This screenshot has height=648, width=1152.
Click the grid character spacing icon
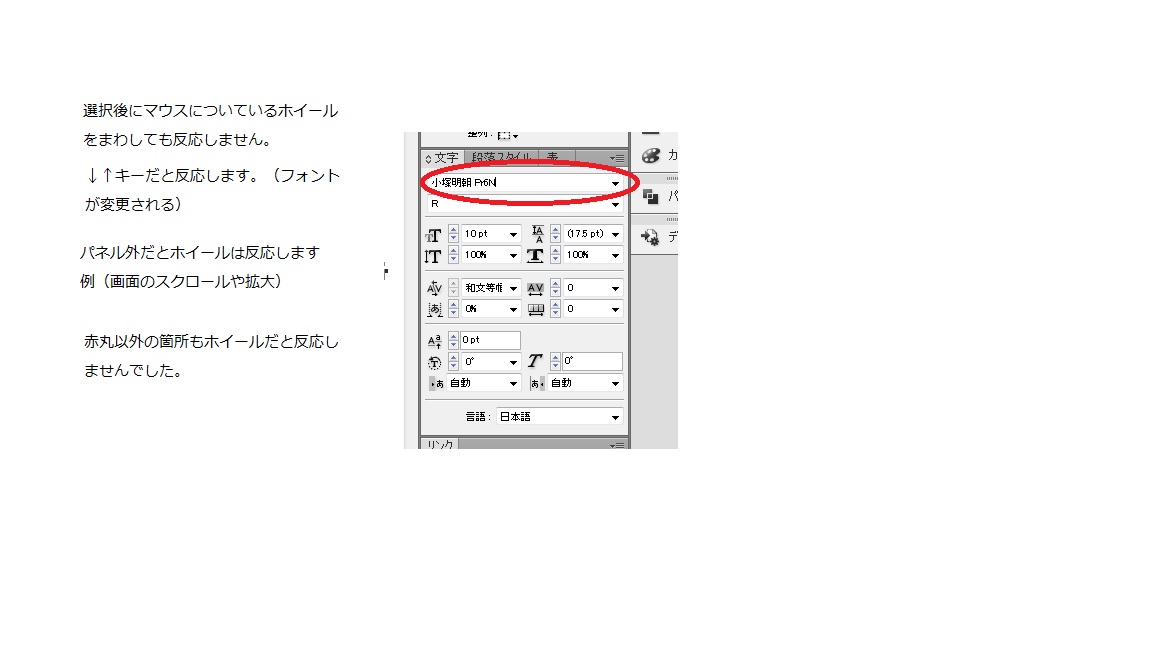click(x=536, y=310)
